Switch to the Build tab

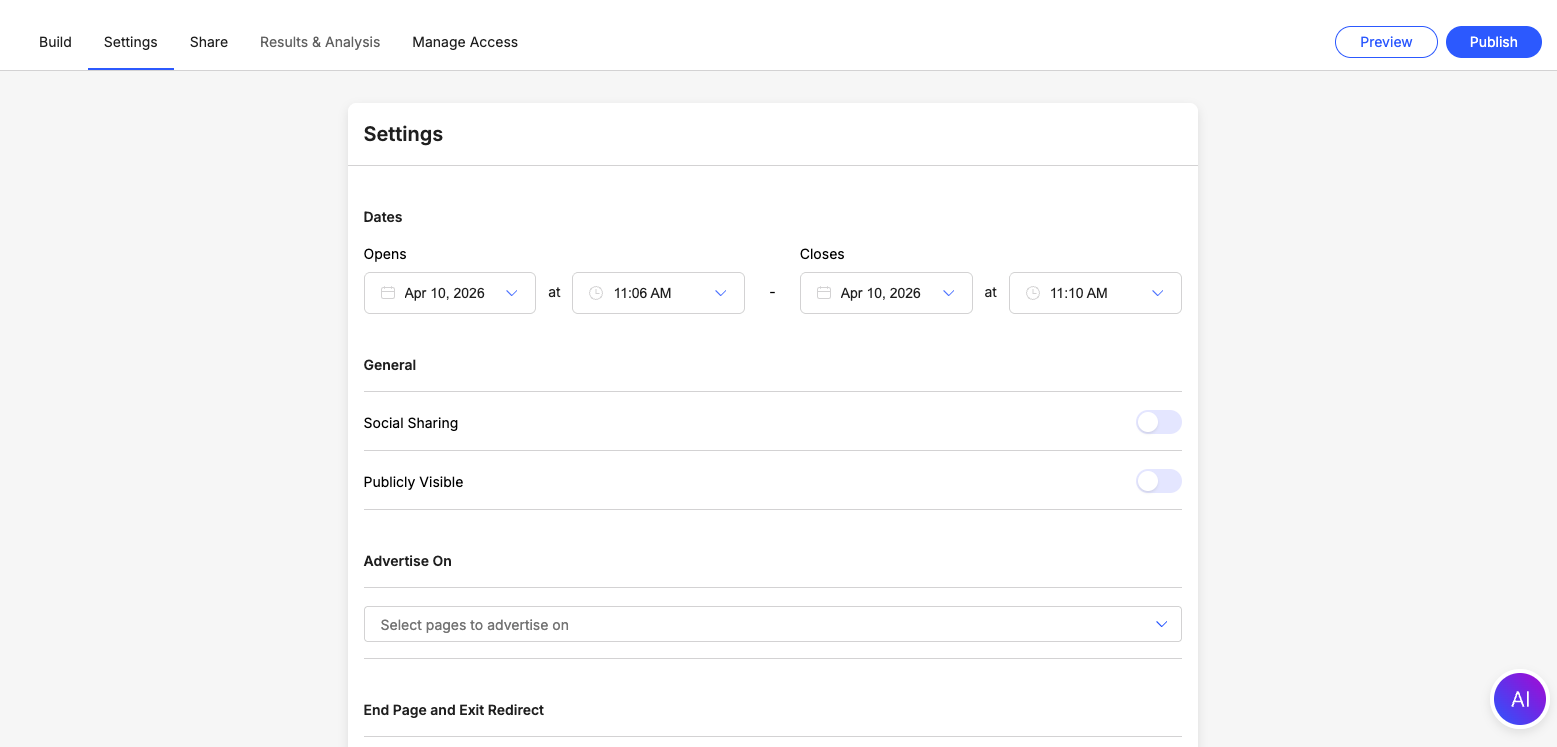coord(55,42)
